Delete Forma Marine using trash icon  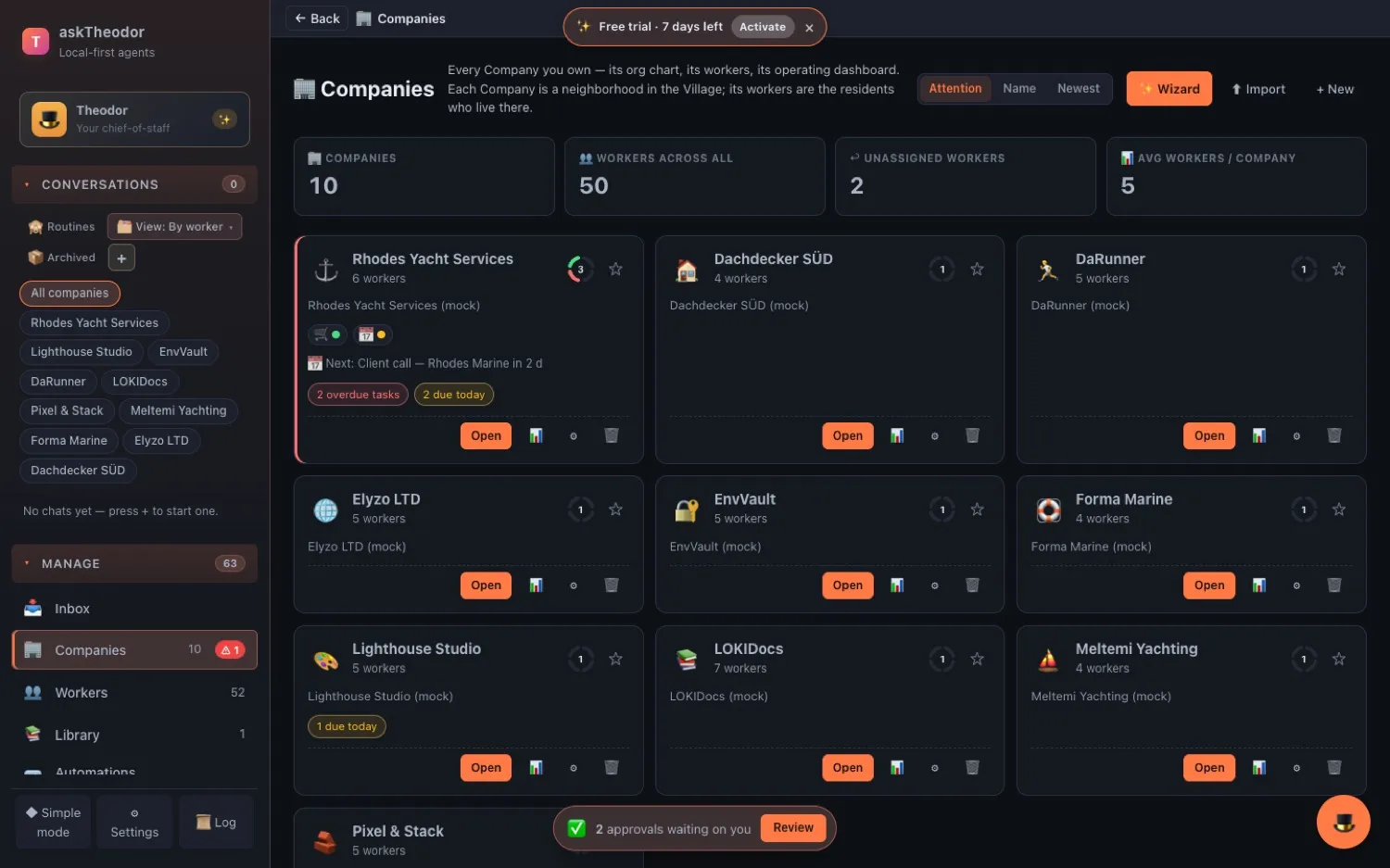[1334, 585]
